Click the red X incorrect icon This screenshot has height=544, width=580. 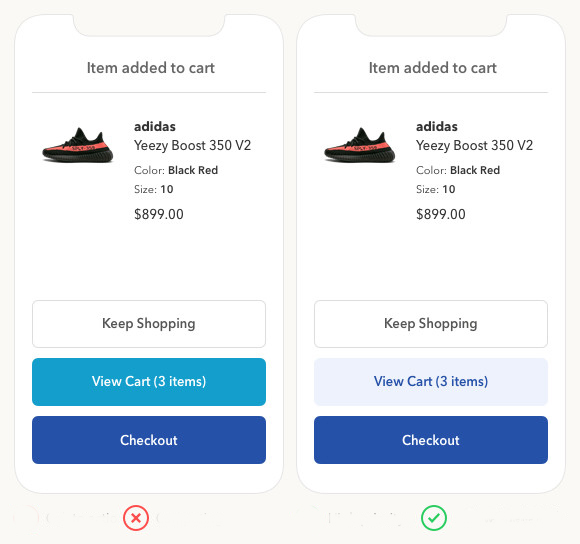click(136, 518)
